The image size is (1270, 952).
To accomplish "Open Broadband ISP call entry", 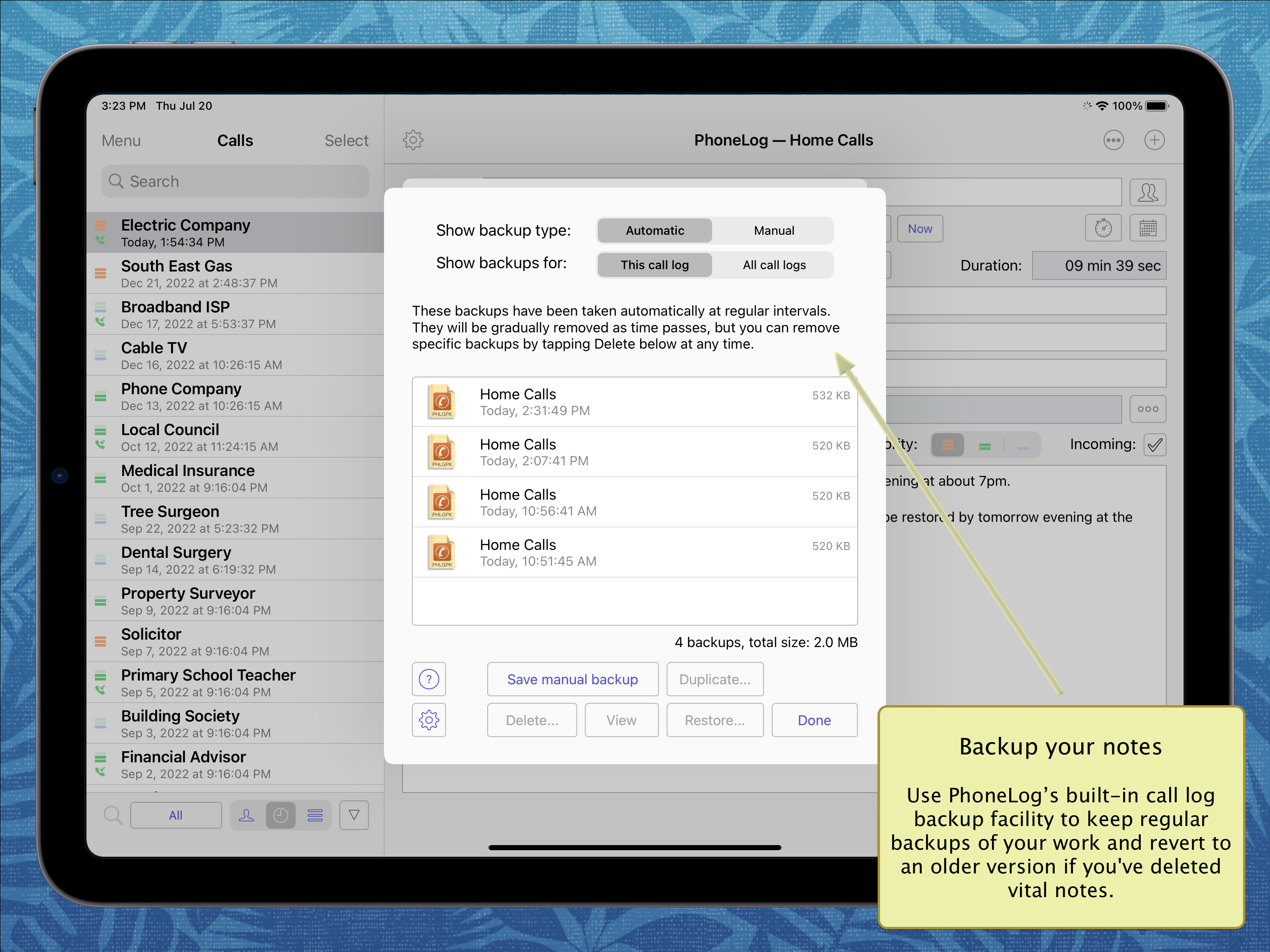I will click(x=235, y=315).
